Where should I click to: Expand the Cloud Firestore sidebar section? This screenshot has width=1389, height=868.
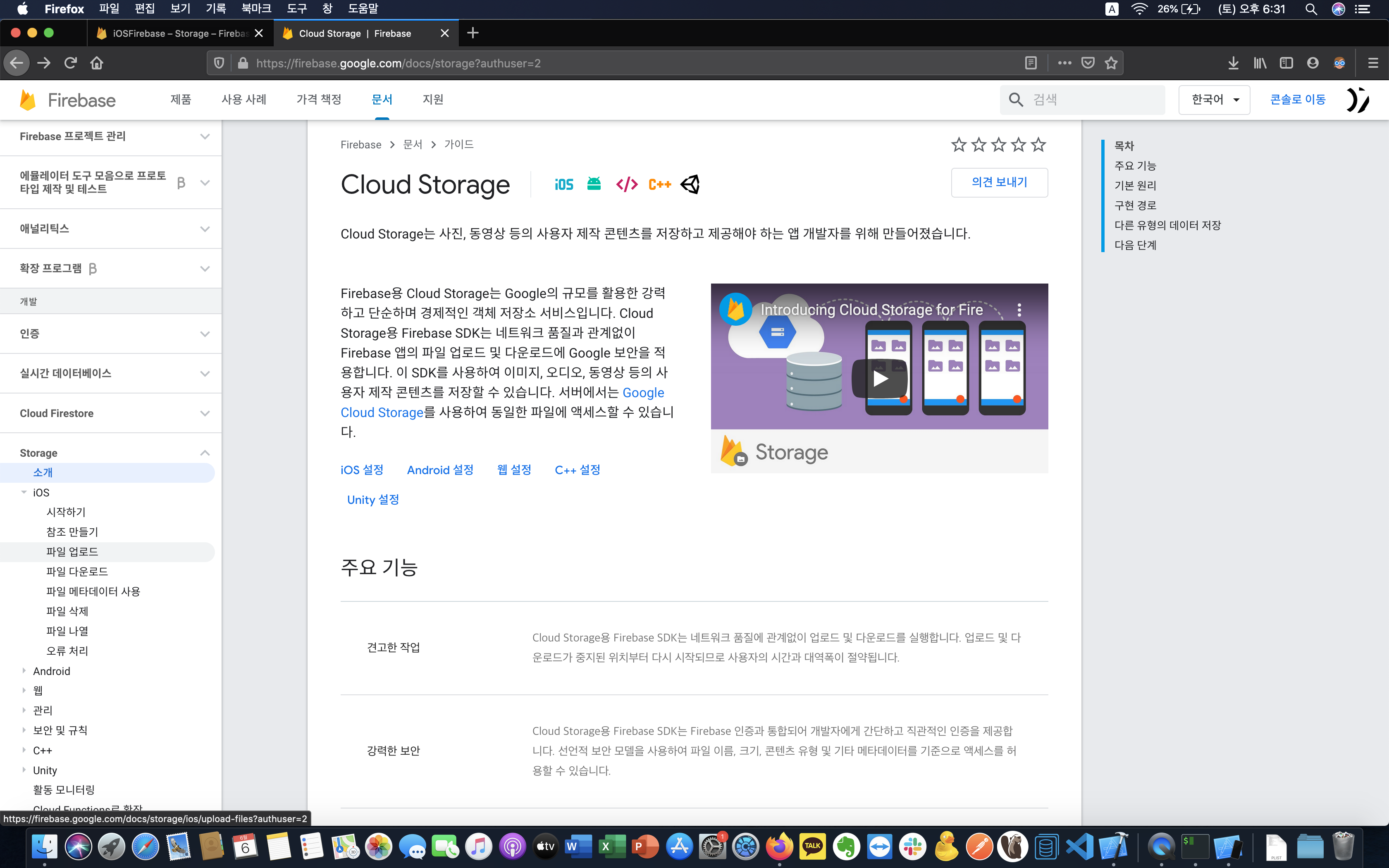(204, 413)
